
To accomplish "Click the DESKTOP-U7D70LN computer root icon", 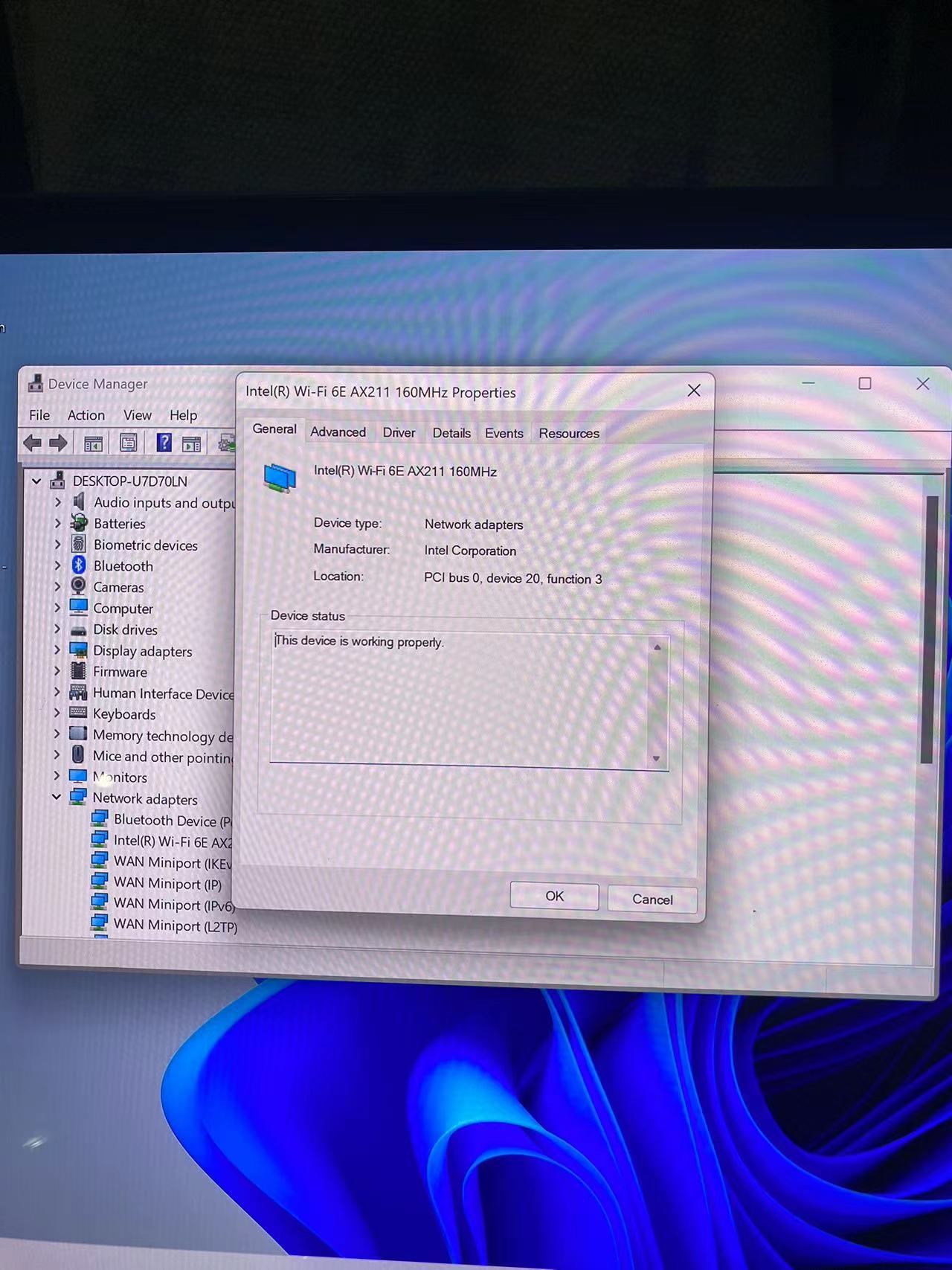I will [58, 480].
